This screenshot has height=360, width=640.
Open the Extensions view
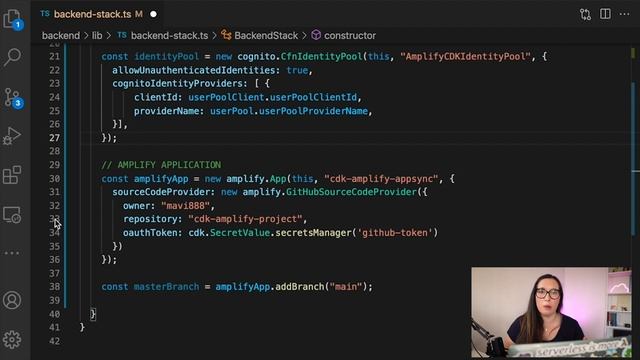coord(12,175)
